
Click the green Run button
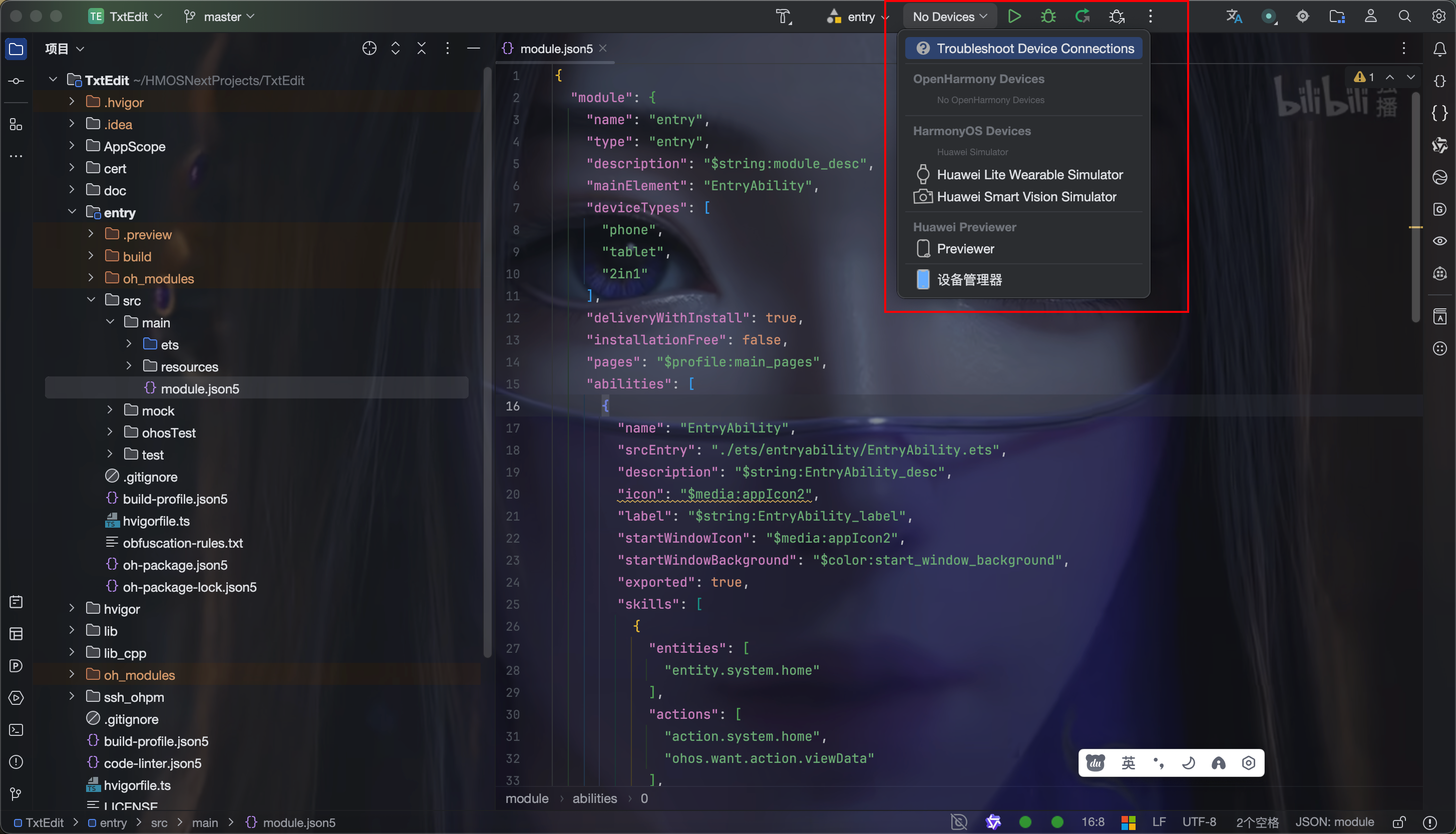(1014, 16)
